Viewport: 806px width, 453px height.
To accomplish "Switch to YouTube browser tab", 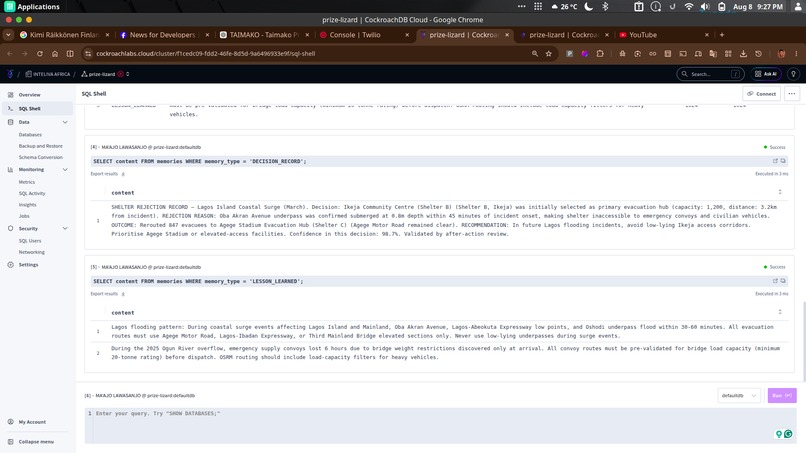I will click(x=664, y=35).
